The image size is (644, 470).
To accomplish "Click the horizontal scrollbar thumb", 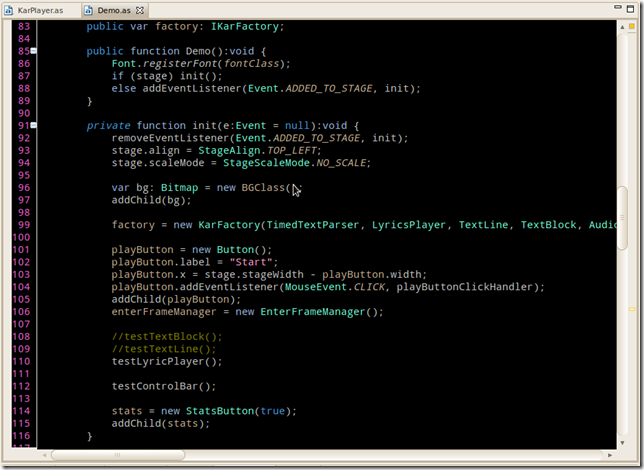I will [x=118, y=455].
